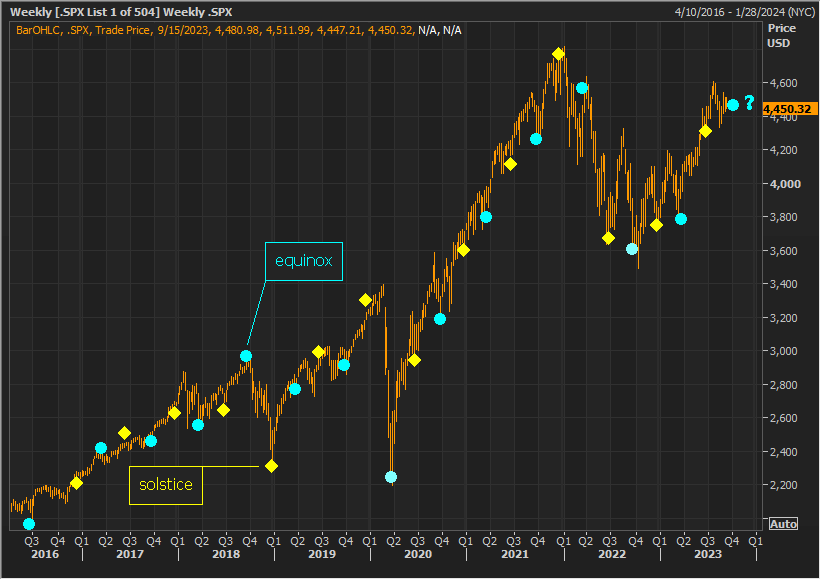Click the orange 4,450.32 last price tag

(790, 109)
